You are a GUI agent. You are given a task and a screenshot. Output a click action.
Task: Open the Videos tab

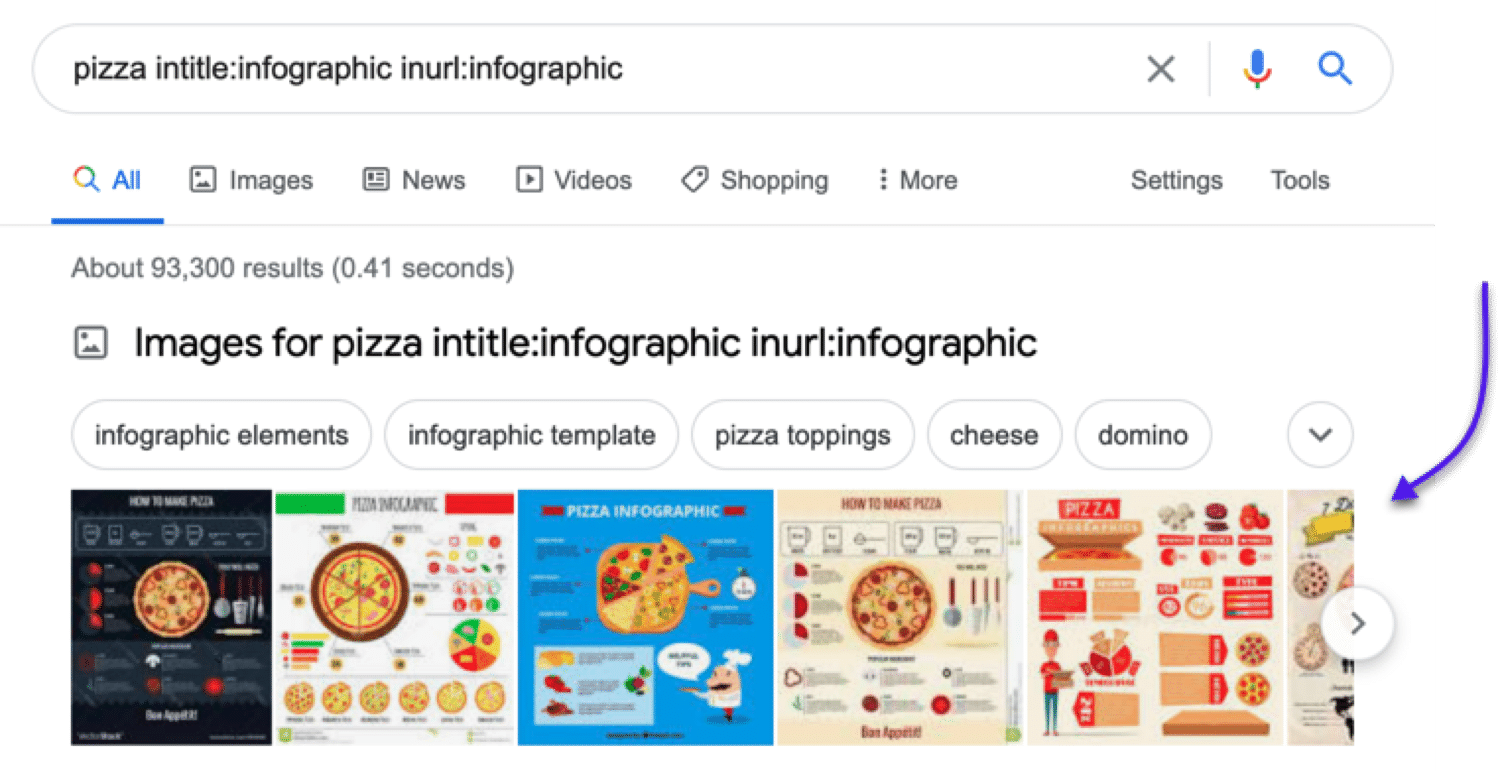(x=592, y=180)
